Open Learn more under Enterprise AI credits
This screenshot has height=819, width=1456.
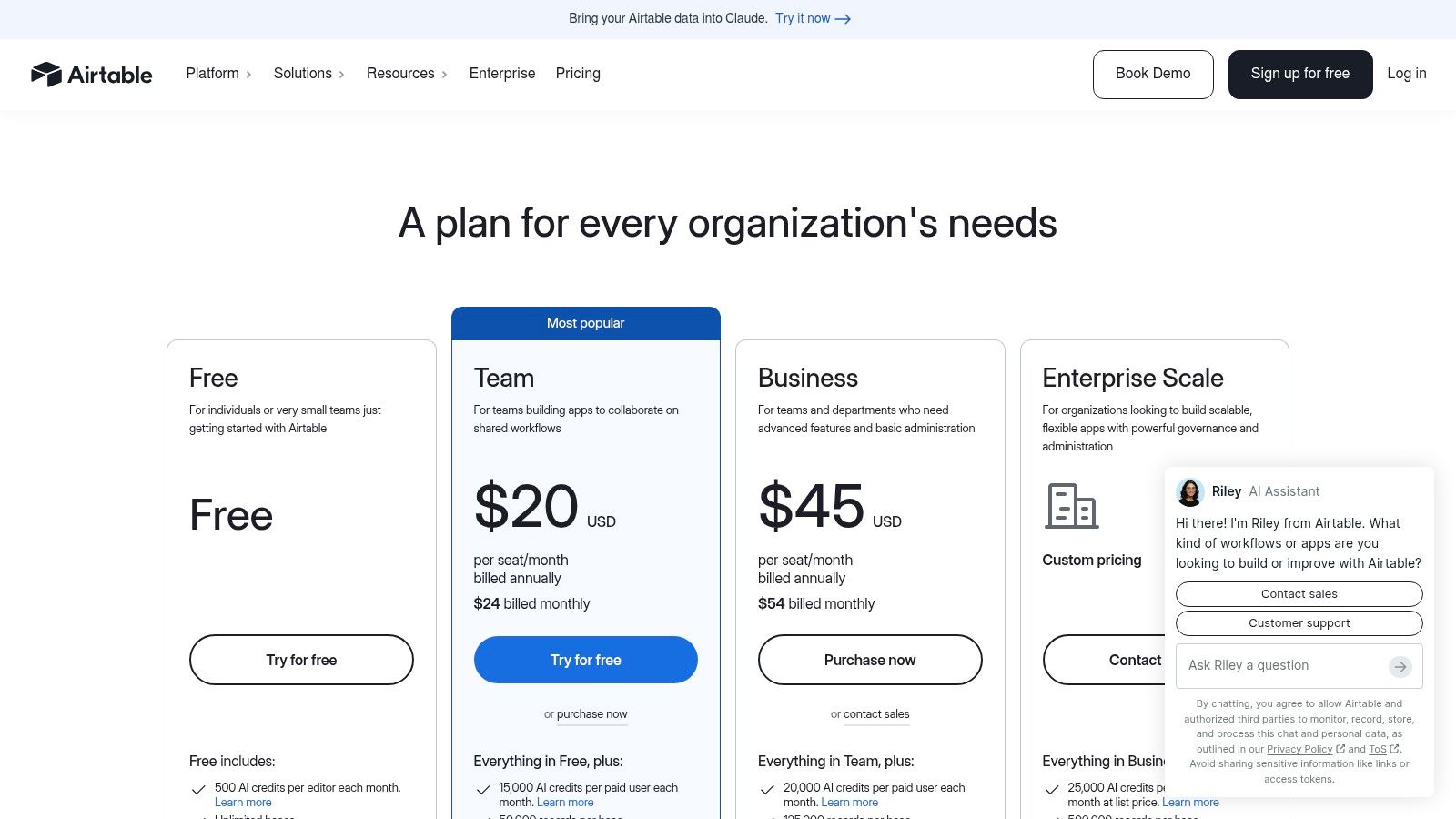pyautogui.click(x=1190, y=803)
